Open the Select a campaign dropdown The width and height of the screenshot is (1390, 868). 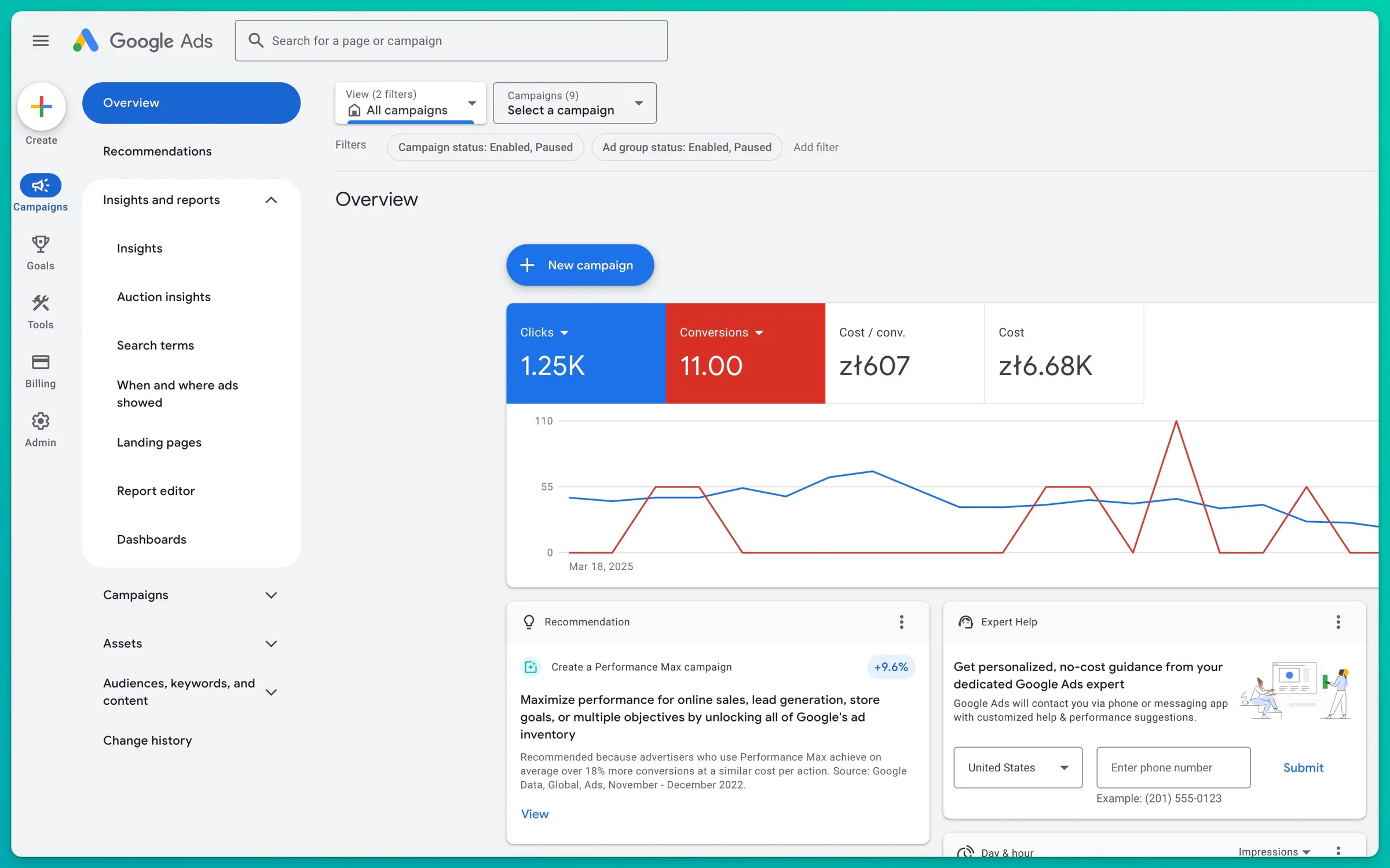[x=575, y=103]
